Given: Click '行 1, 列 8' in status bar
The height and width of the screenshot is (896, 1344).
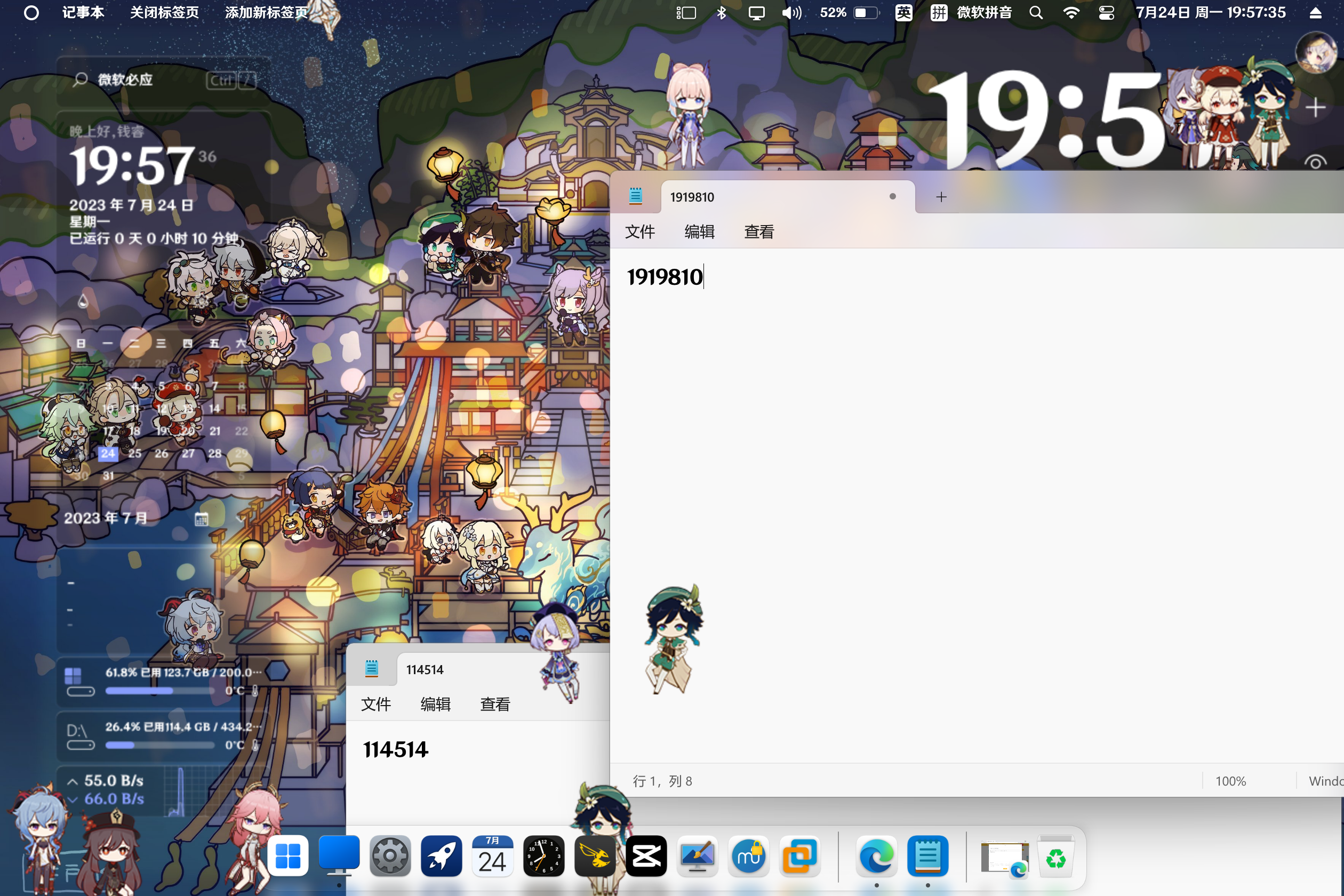Looking at the screenshot, I should click(x=662, y=781).
